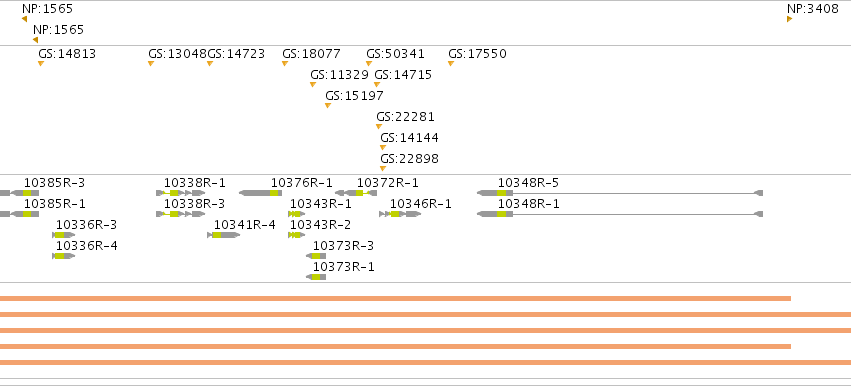Select the 10336R-3 transcript glyph
Viewport: 851px width, 386px height.
pyautogui.click(x=63, y=235)
